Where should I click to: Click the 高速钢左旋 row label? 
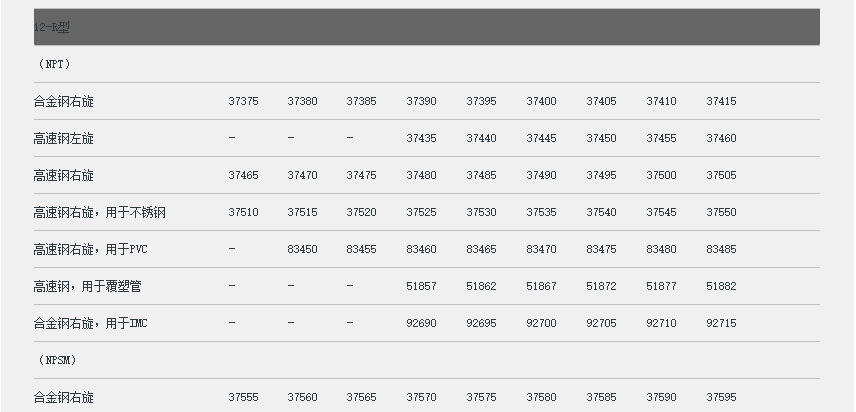click(x=64, y=138)
